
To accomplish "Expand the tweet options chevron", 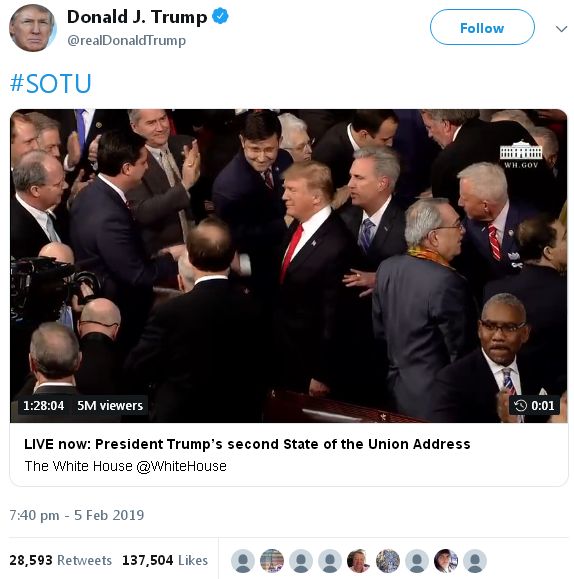I will 561,29.
